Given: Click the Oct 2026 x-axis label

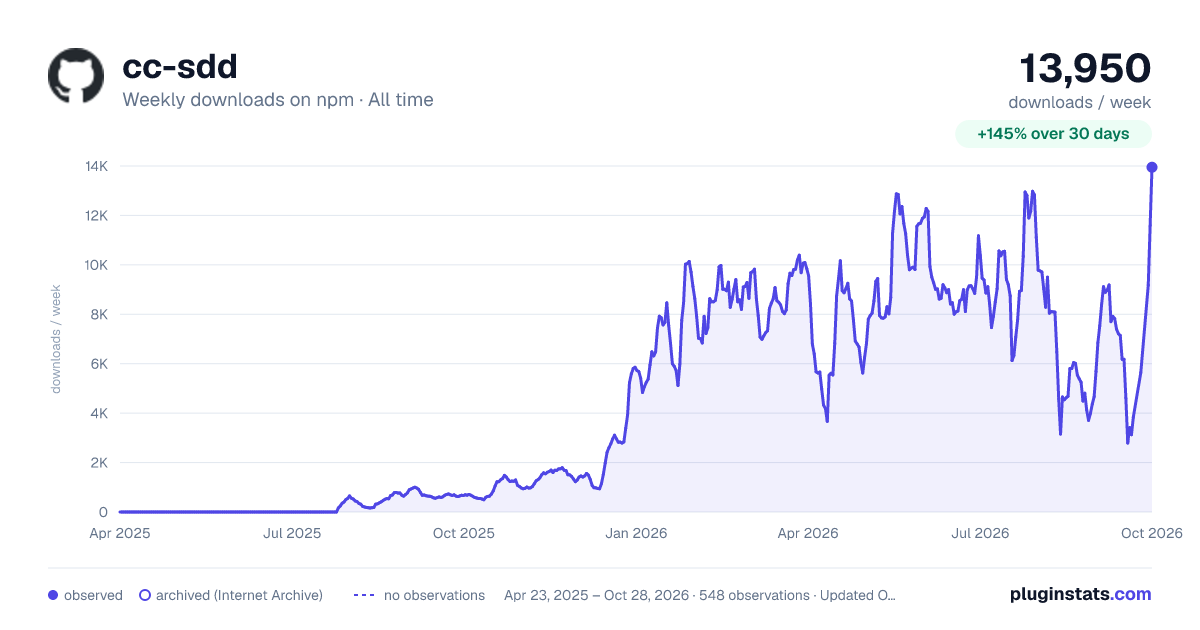Looking at the screenshot, I should click(1152, 534).
